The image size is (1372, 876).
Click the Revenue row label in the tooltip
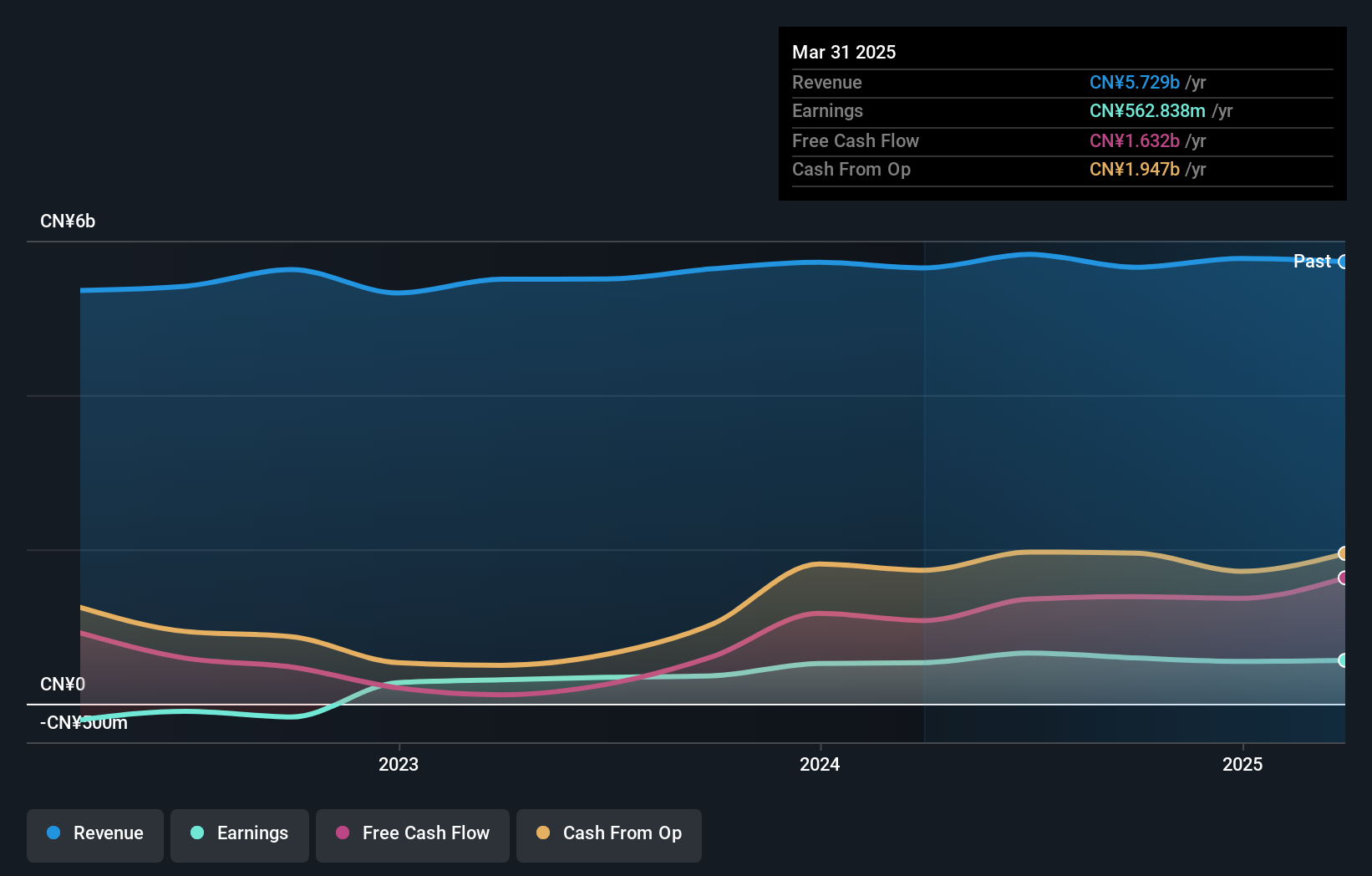pos(827,82)
